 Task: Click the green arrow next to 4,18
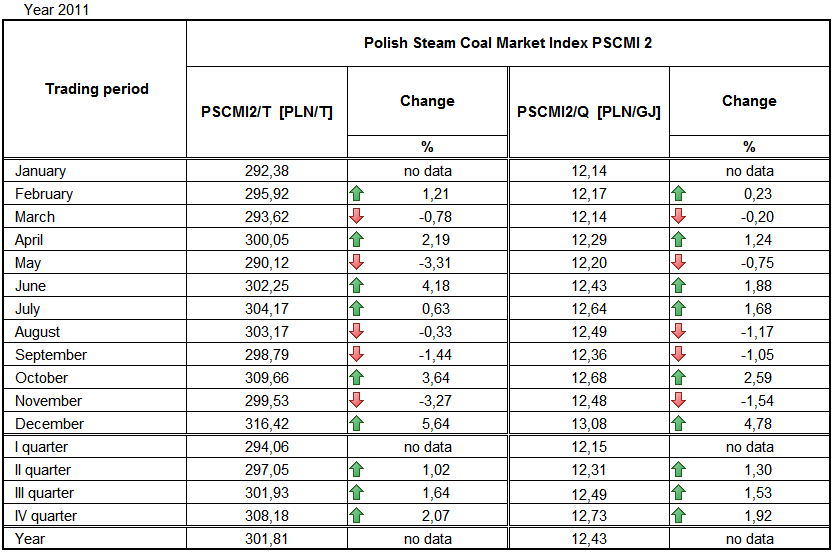pos(356,286)
